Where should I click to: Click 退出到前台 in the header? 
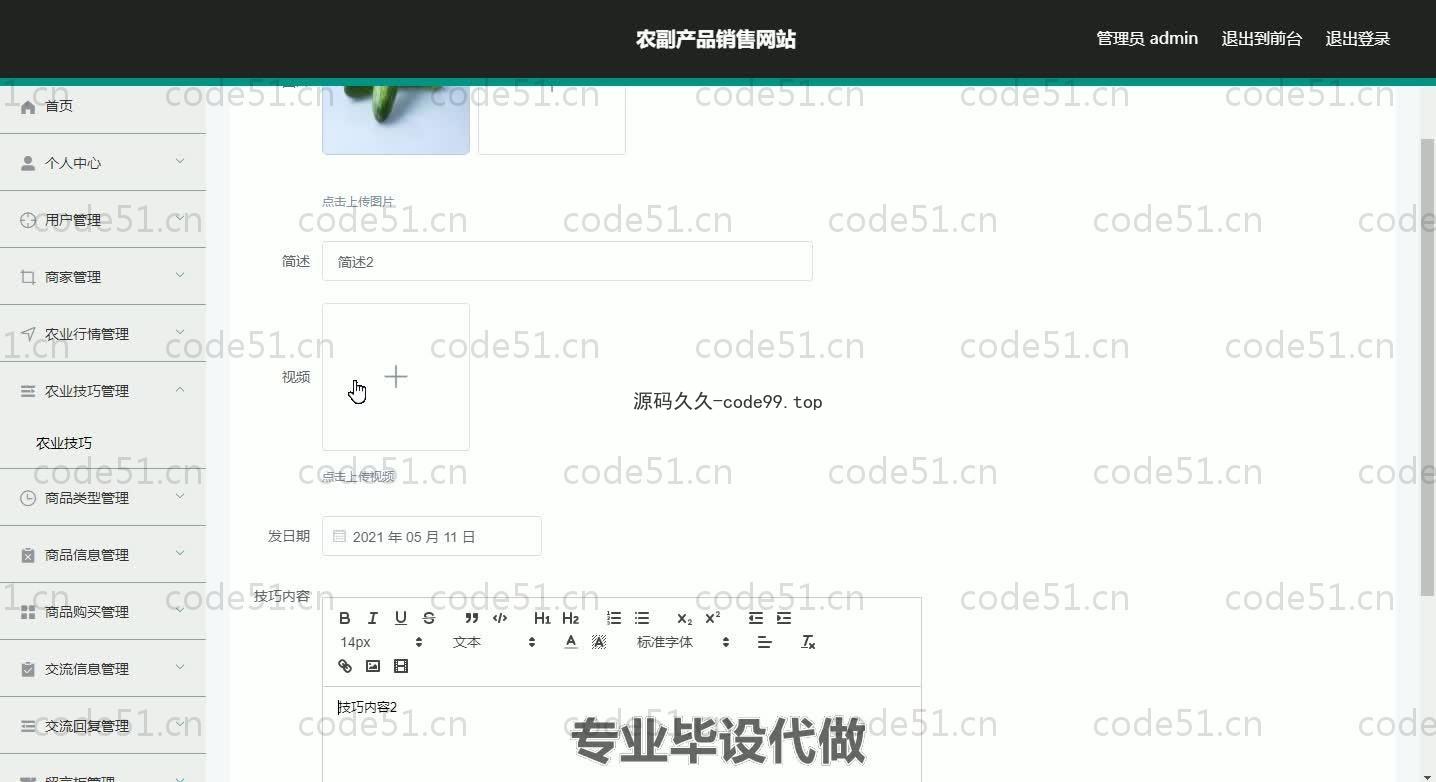tap(1262, 39)
